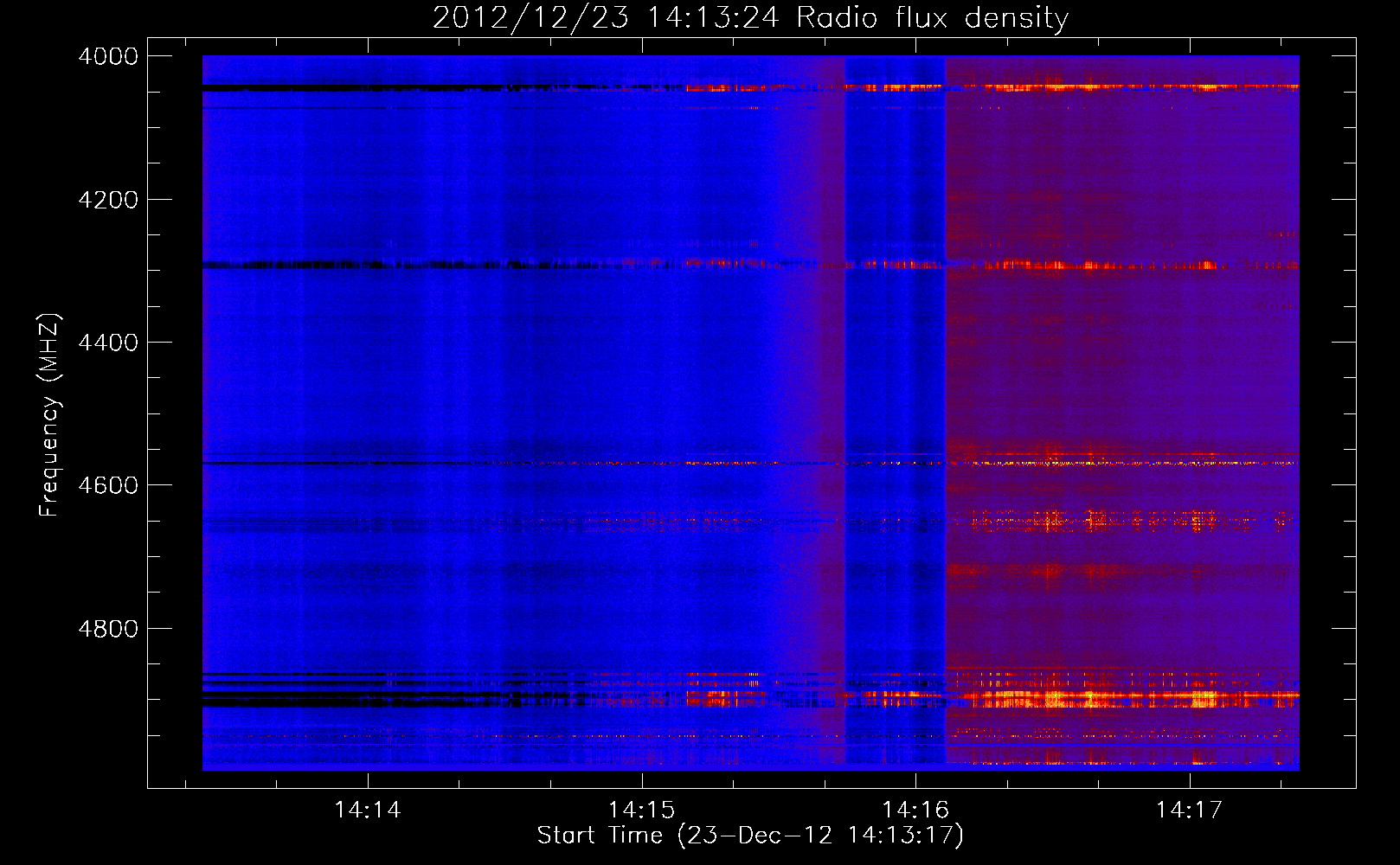The image size is (1400, 865).
Task: Click the 4600 frequency tick label
Action: 108,485
